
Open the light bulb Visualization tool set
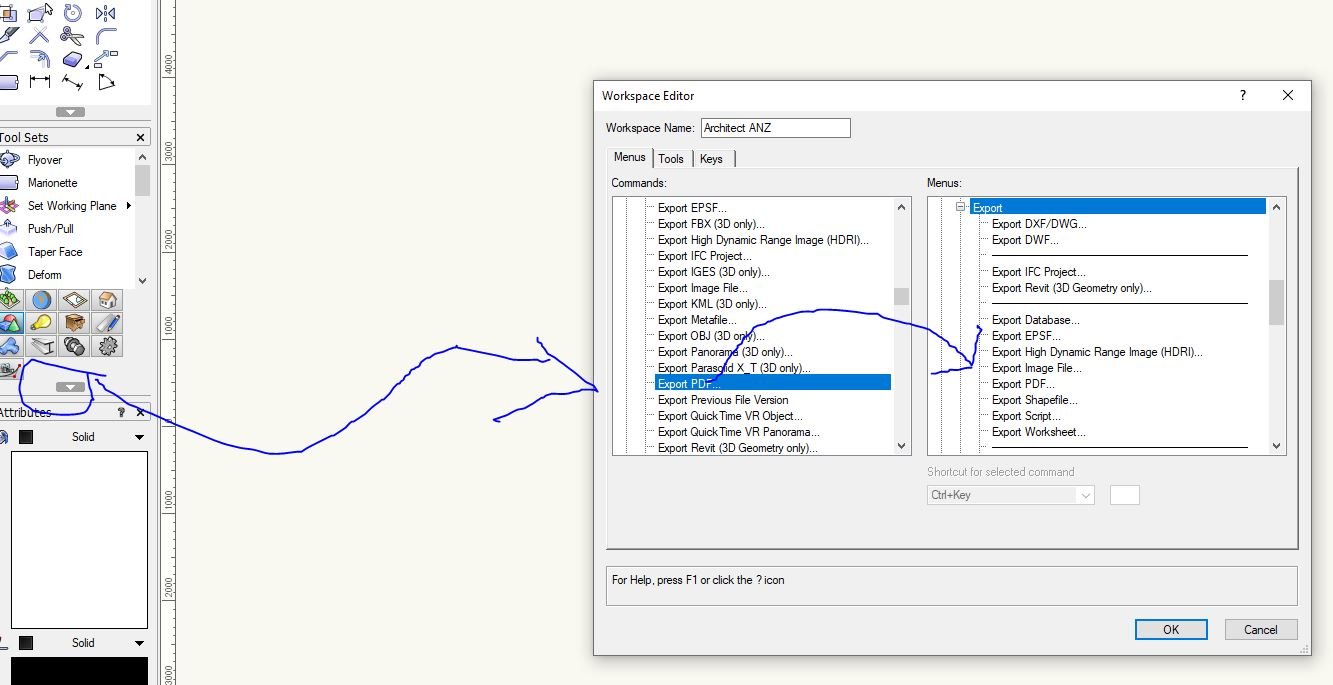pos(41,323)
